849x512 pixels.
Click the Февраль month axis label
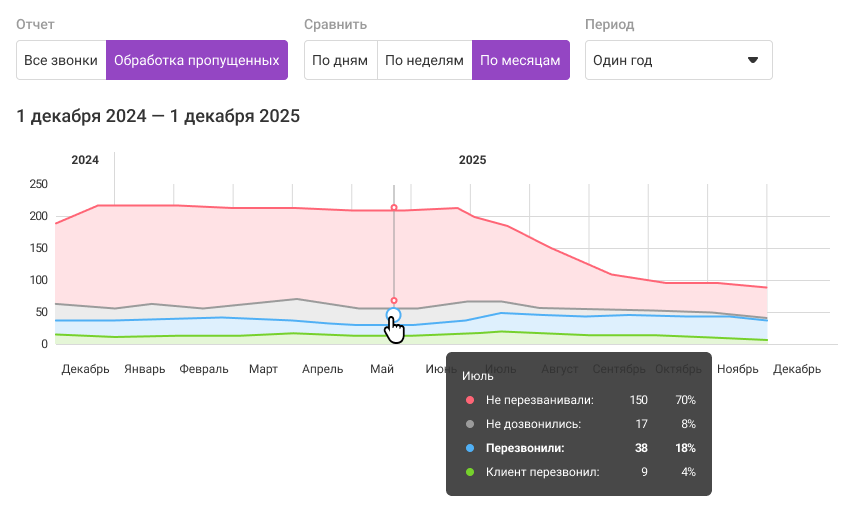[x=204, y=369]
